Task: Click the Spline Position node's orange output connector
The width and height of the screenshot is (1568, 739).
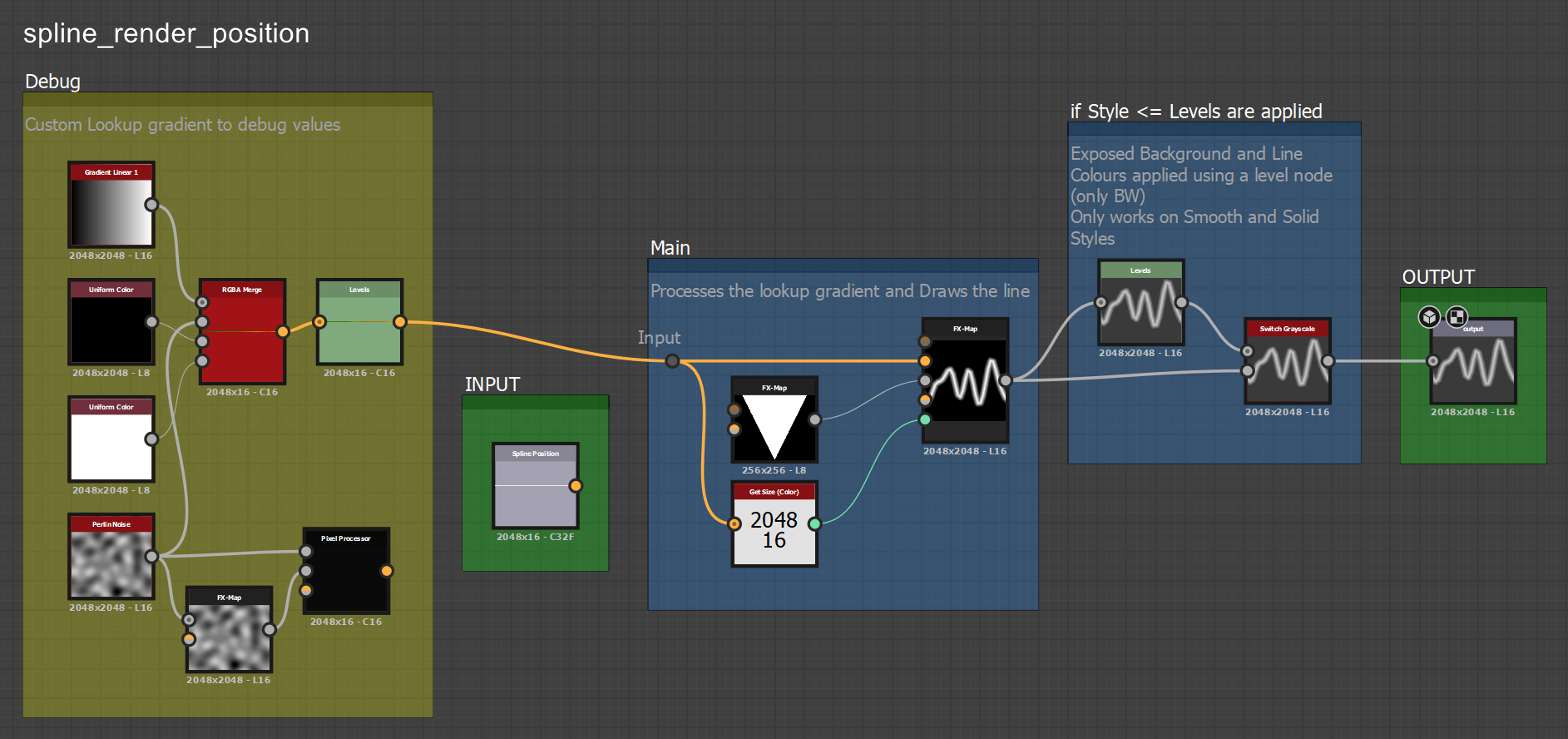Action: (x=576, y=486)
